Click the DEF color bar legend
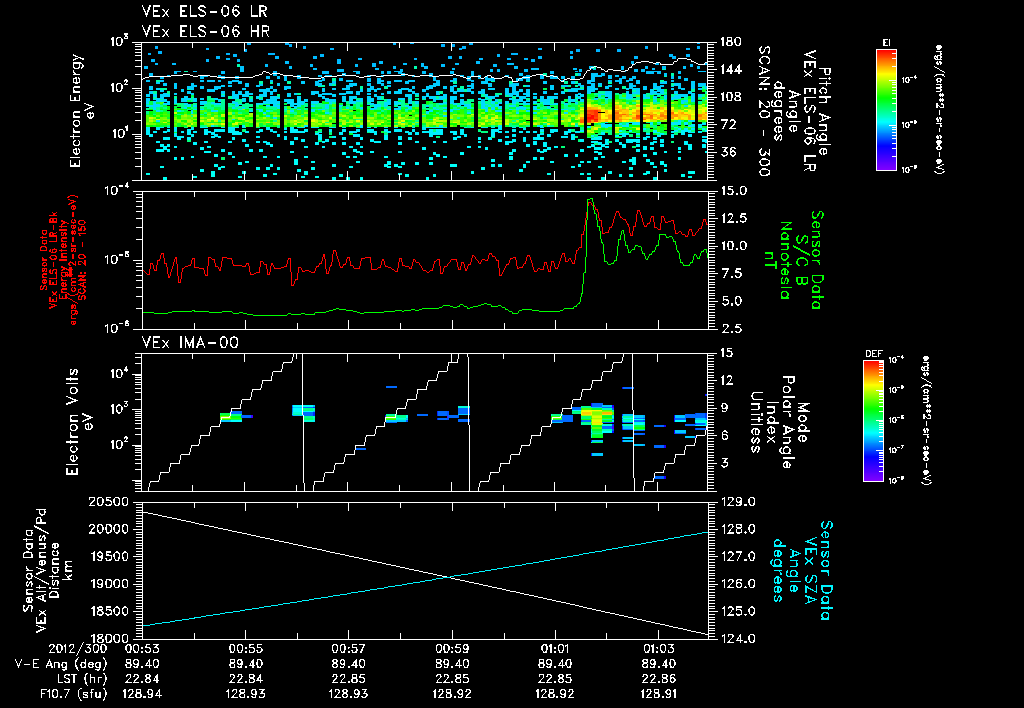Viewport: 1024px width, 708px height. (x=873, y=421)
